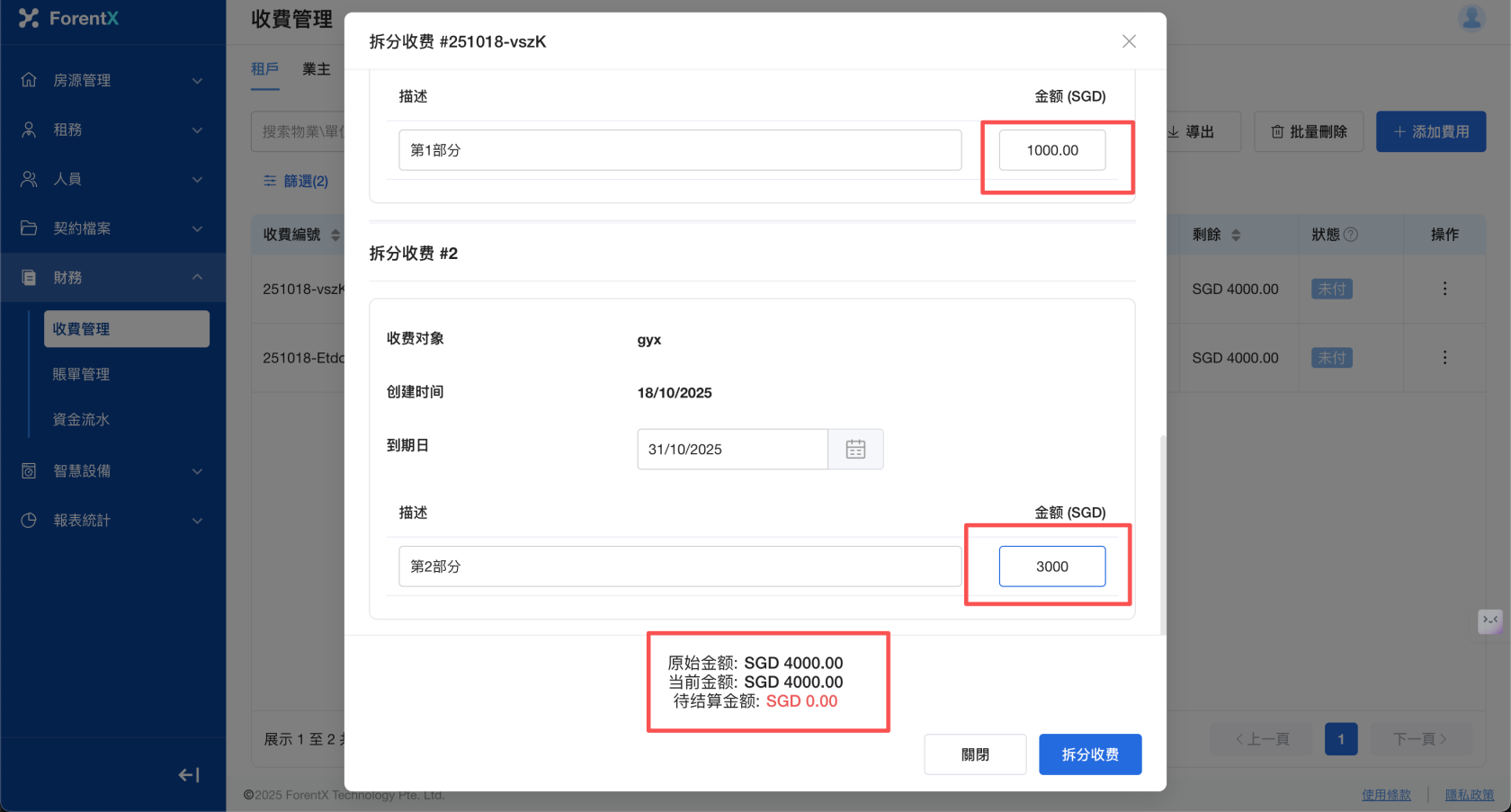Open 資金流水 in the sidebar
Screen dimensions: 1511x812
pyautogui.click(x=82, y=420)
